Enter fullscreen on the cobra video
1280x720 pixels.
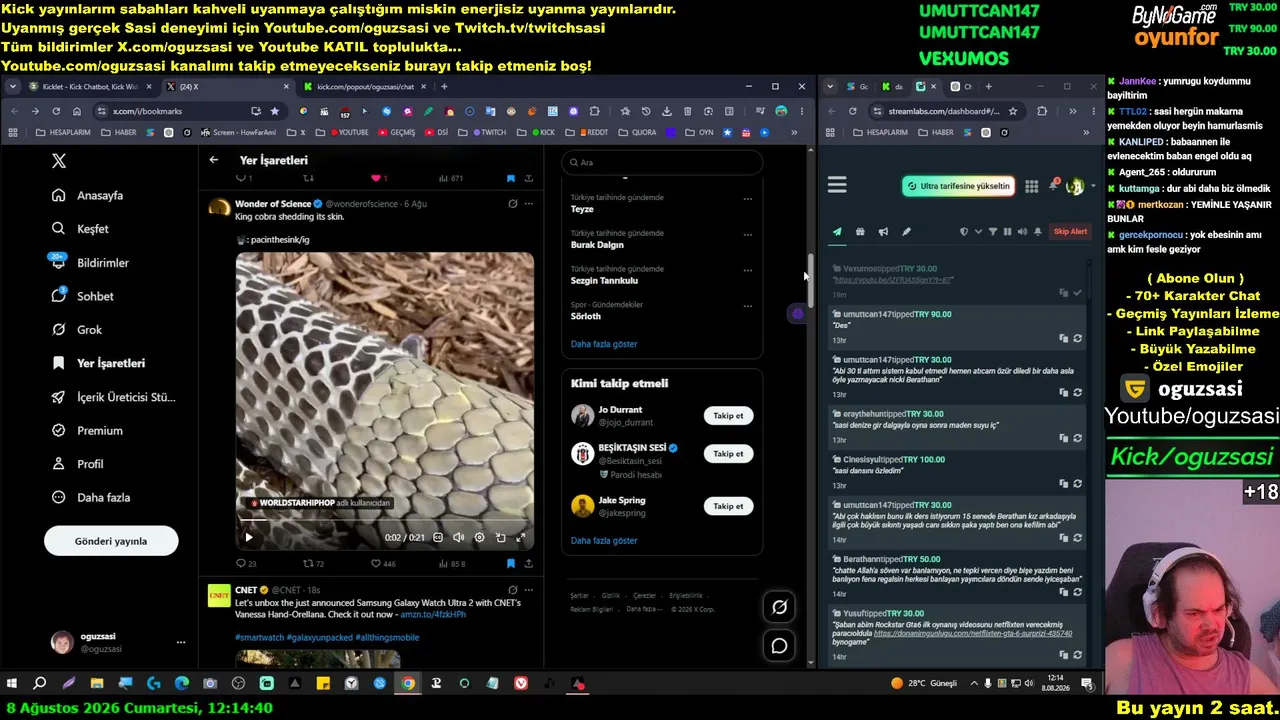(x=520, y=538)
